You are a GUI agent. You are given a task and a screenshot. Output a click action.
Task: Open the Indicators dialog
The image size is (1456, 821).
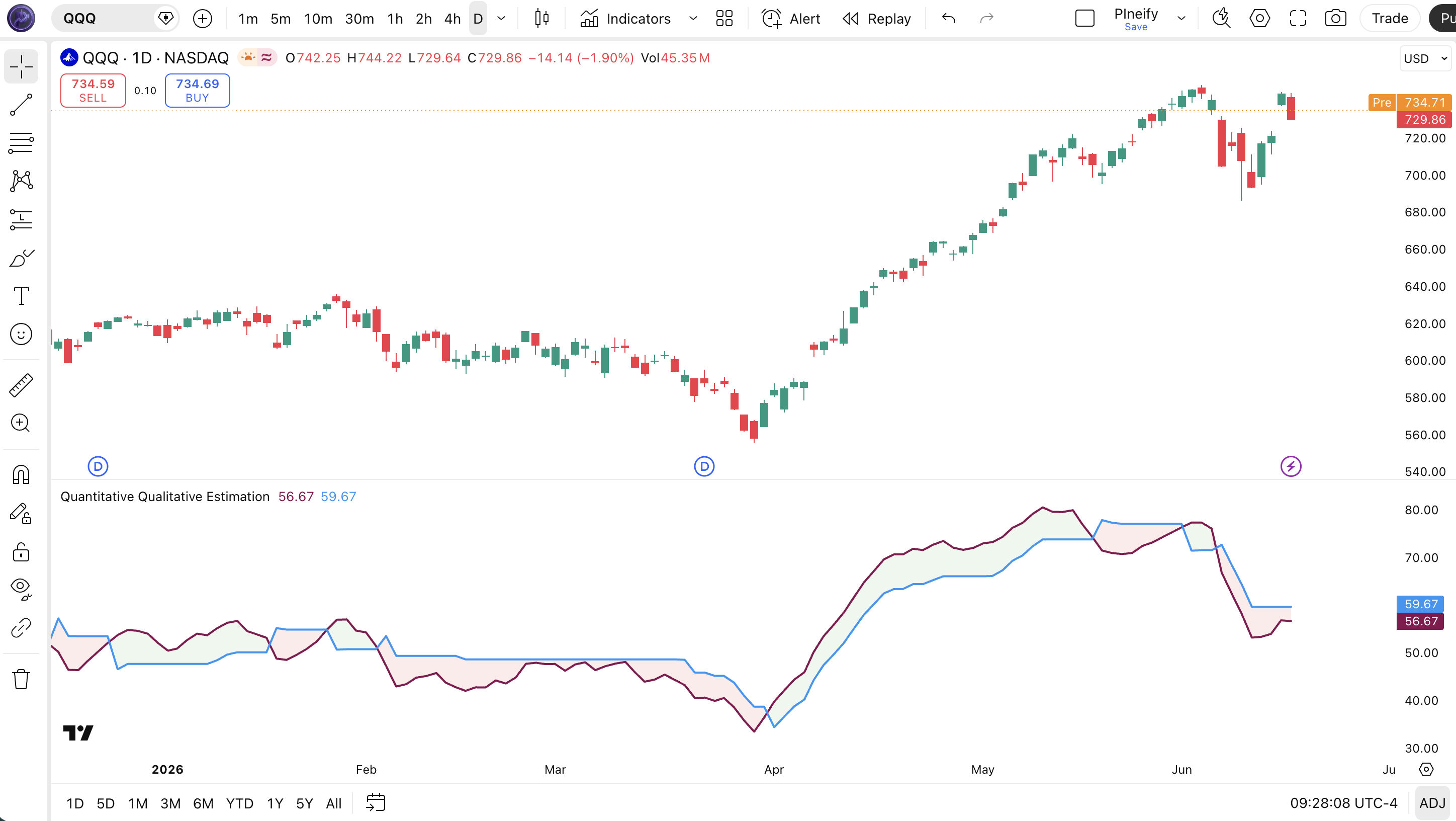625,19
